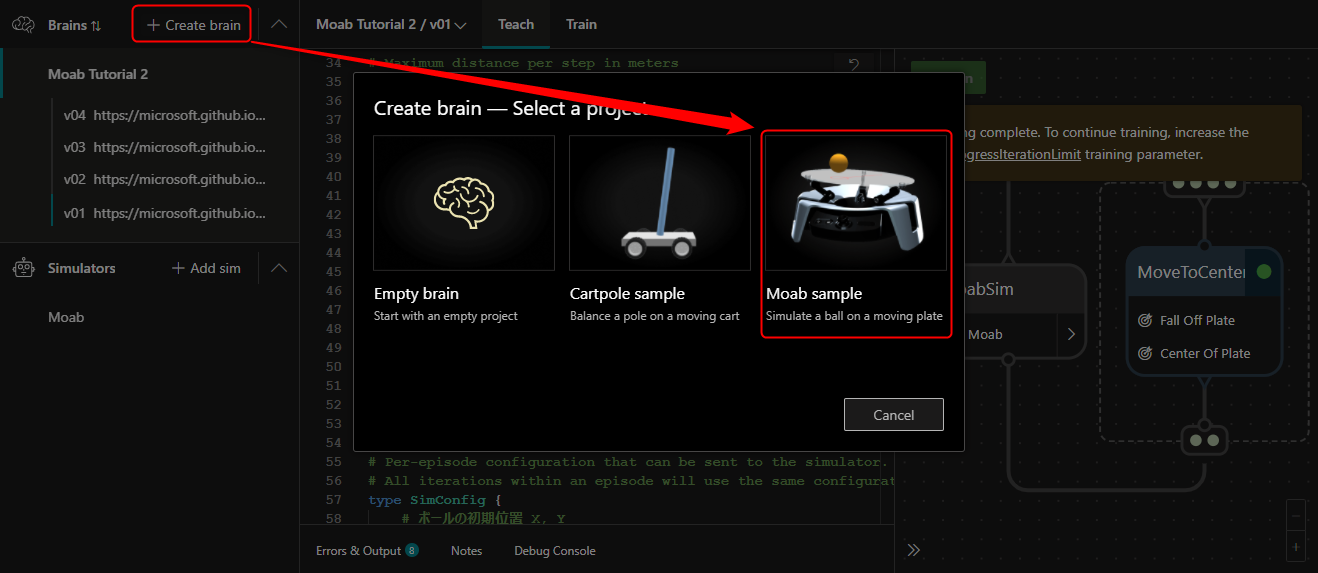
Task: Open Errors & Output panel tab
Action: coord(367,551)
